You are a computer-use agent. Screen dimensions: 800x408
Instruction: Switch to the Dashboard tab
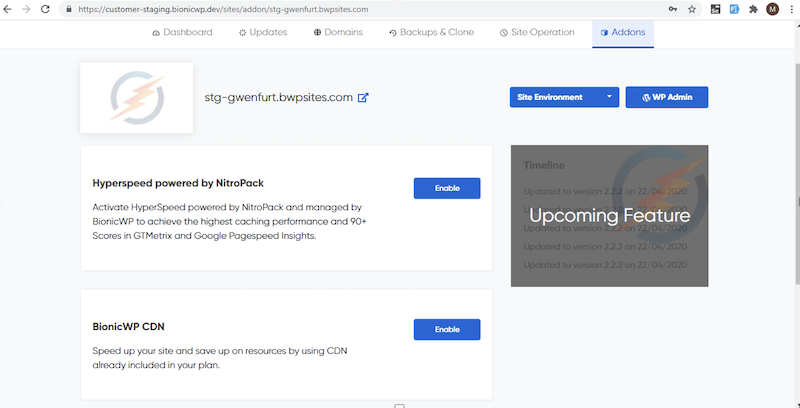[182, 32]
